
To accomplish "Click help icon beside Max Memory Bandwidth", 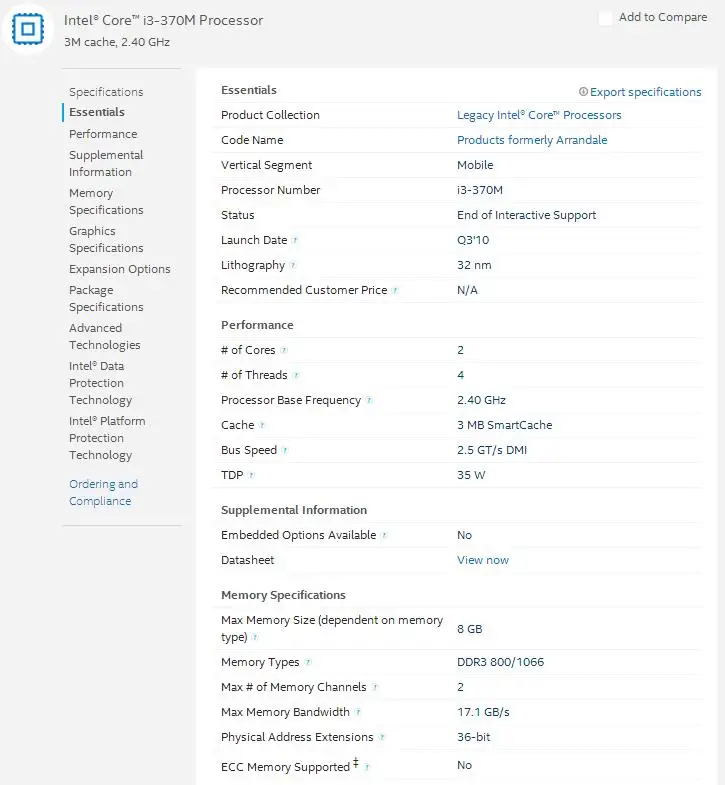I will (x=357, y=712).
